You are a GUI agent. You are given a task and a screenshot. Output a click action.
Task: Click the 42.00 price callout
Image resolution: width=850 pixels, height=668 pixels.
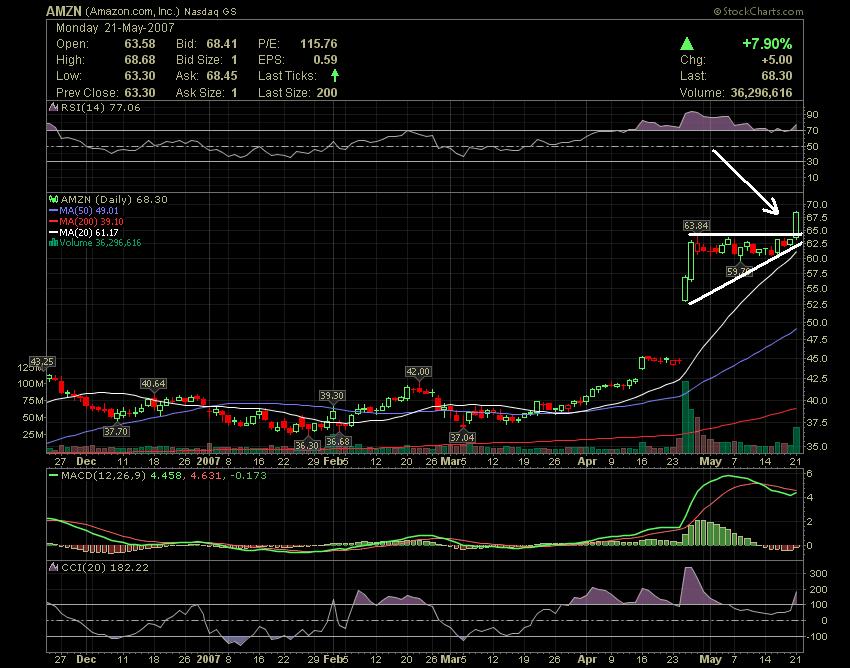pos(418,371)
